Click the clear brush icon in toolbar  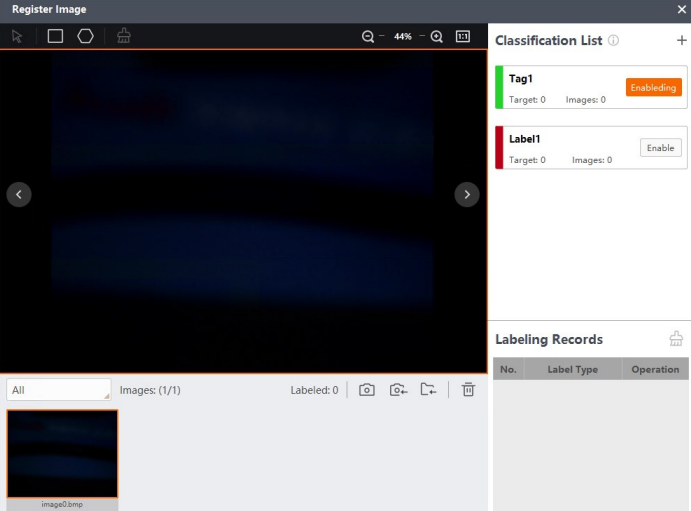(x=124, y=36)
